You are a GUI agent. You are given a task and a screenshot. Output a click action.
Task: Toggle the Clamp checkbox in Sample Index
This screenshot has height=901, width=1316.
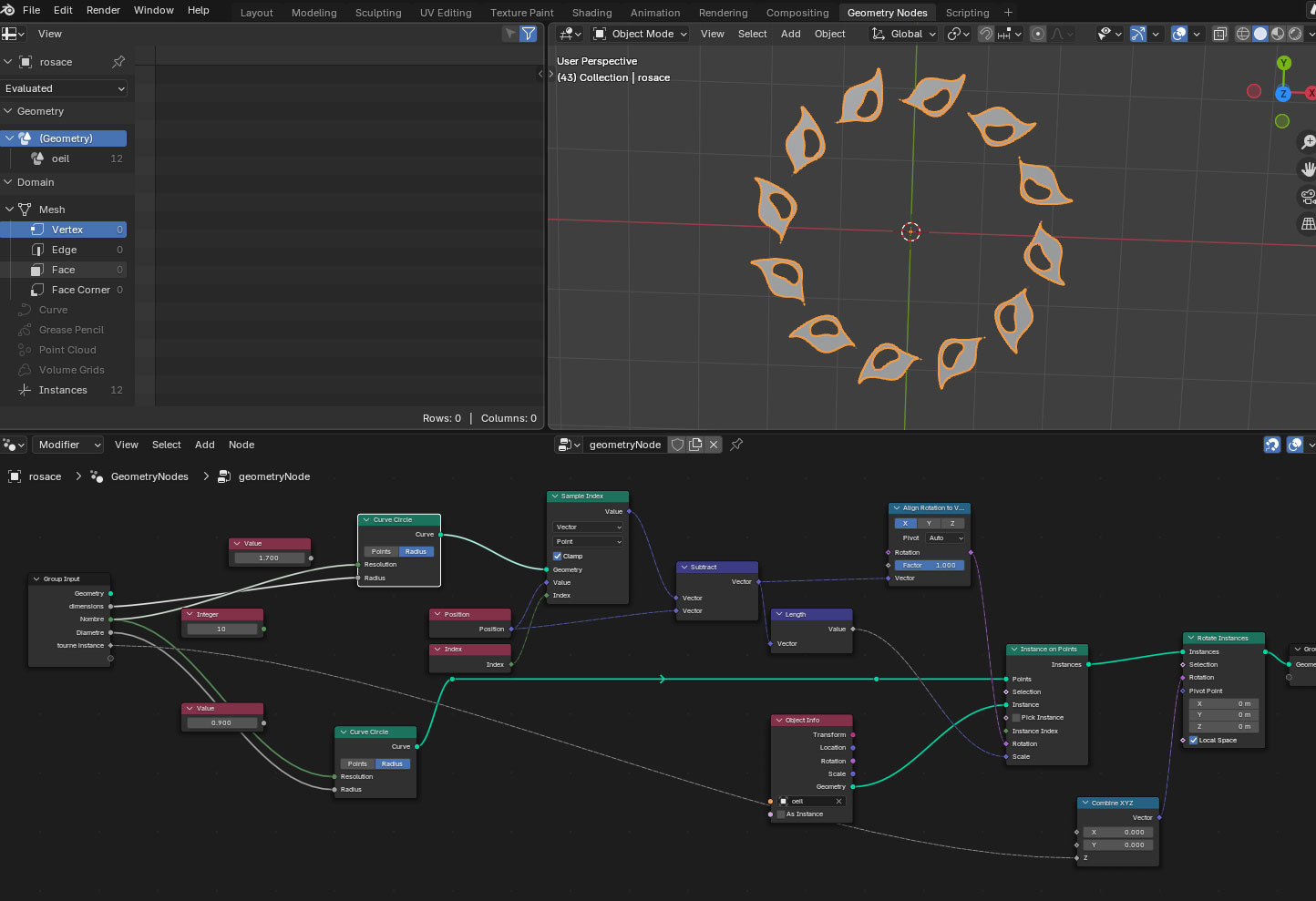[558, 556]
